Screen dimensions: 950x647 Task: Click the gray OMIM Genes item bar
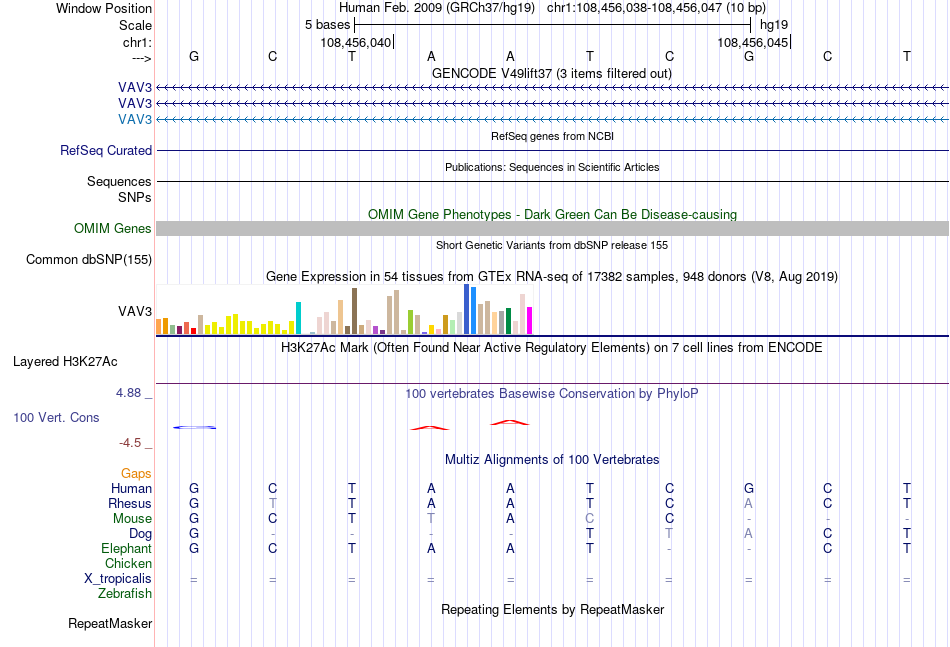pos(552,228)
